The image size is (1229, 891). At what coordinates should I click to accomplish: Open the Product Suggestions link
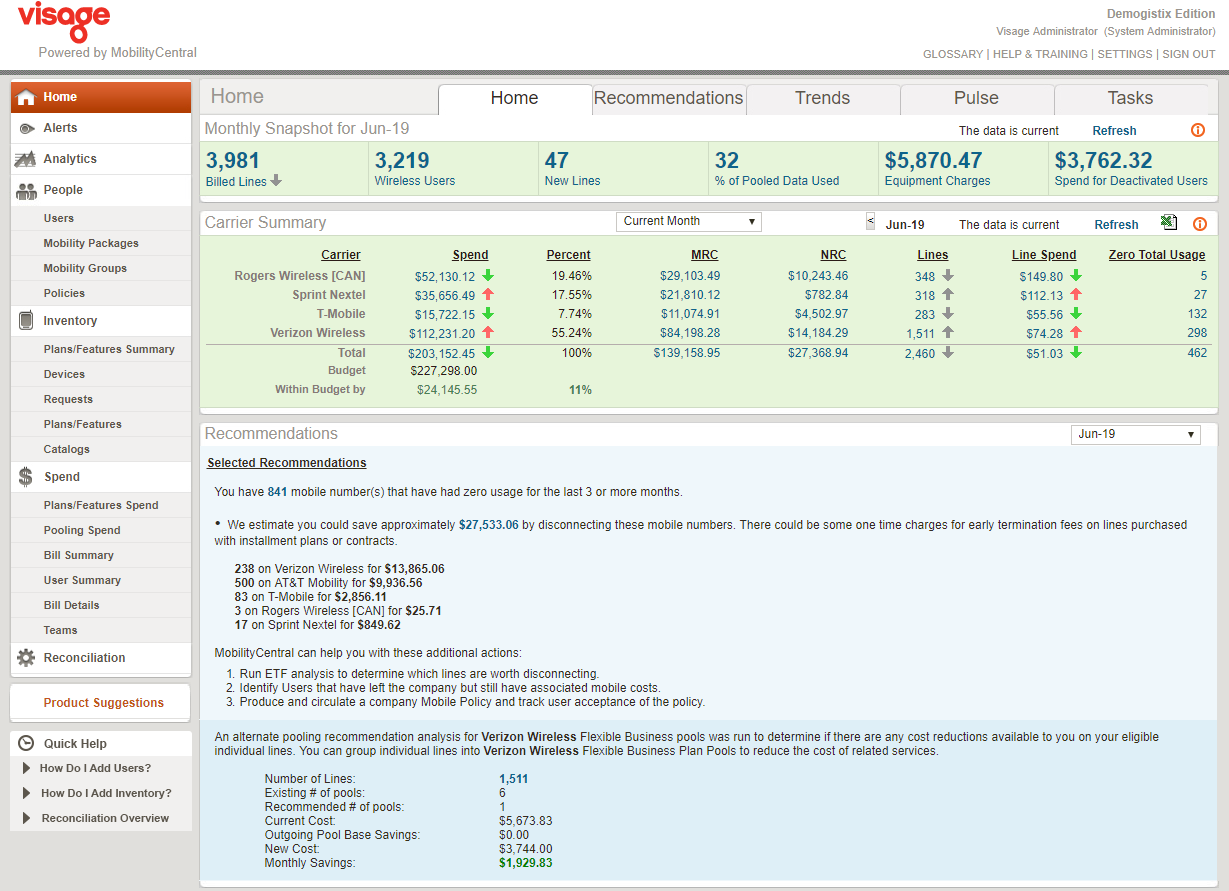click(x=103, y=703)
